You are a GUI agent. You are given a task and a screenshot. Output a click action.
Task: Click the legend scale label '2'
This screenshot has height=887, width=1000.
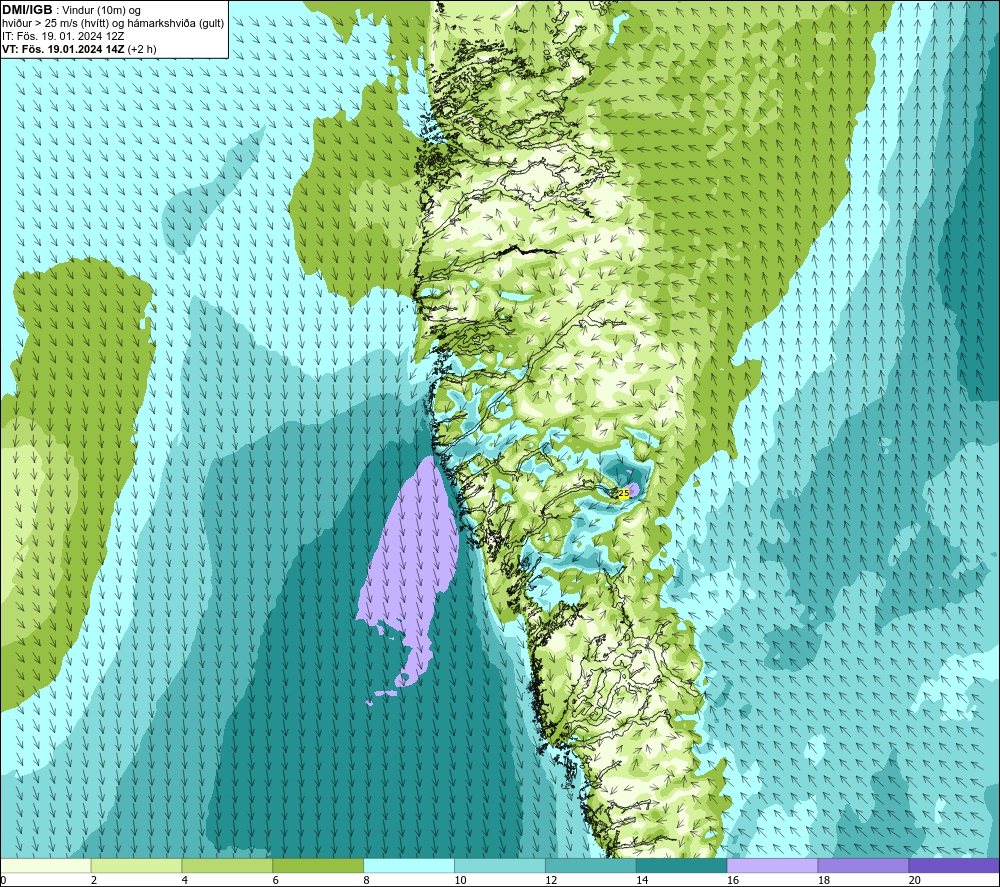(94, 880)
